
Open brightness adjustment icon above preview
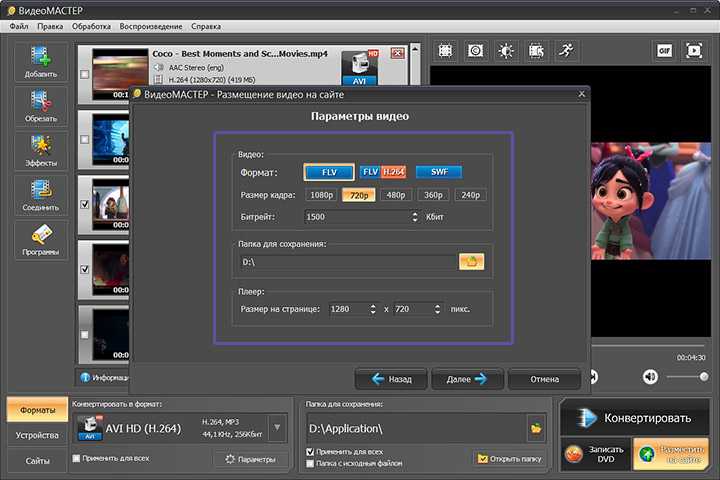(x=506, y=51)
